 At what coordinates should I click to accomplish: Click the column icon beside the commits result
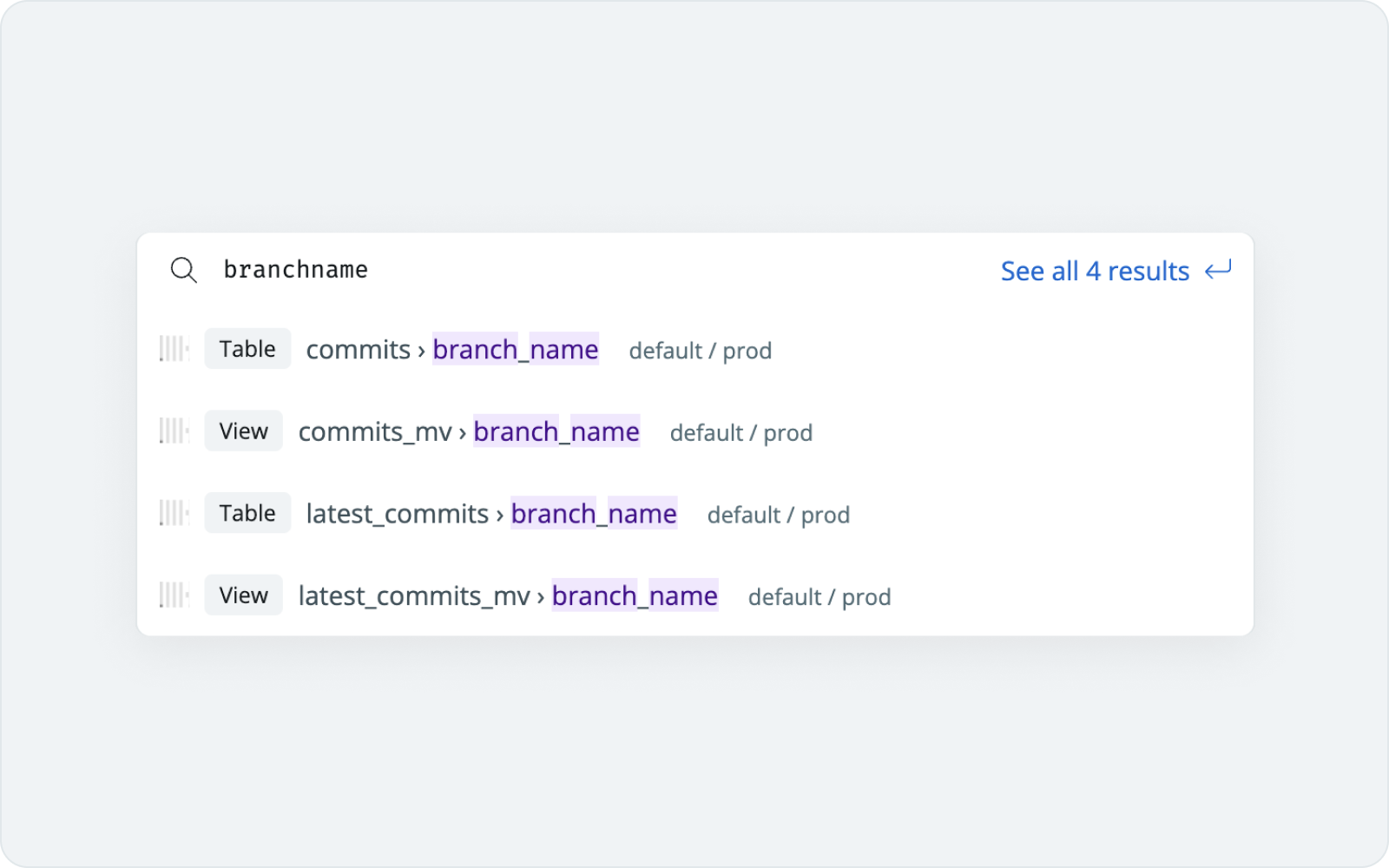[x=174, y=349]
